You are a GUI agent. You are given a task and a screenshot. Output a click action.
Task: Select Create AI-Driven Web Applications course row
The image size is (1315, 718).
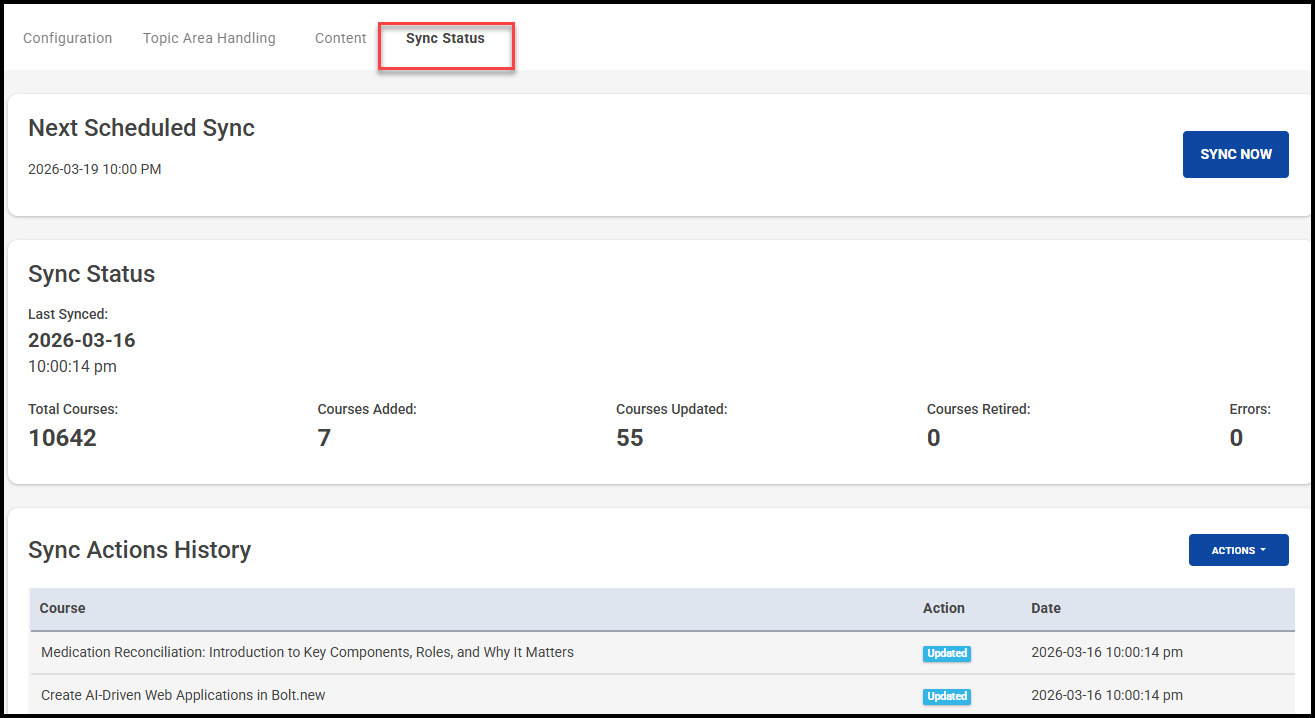[x=183, y=695]
